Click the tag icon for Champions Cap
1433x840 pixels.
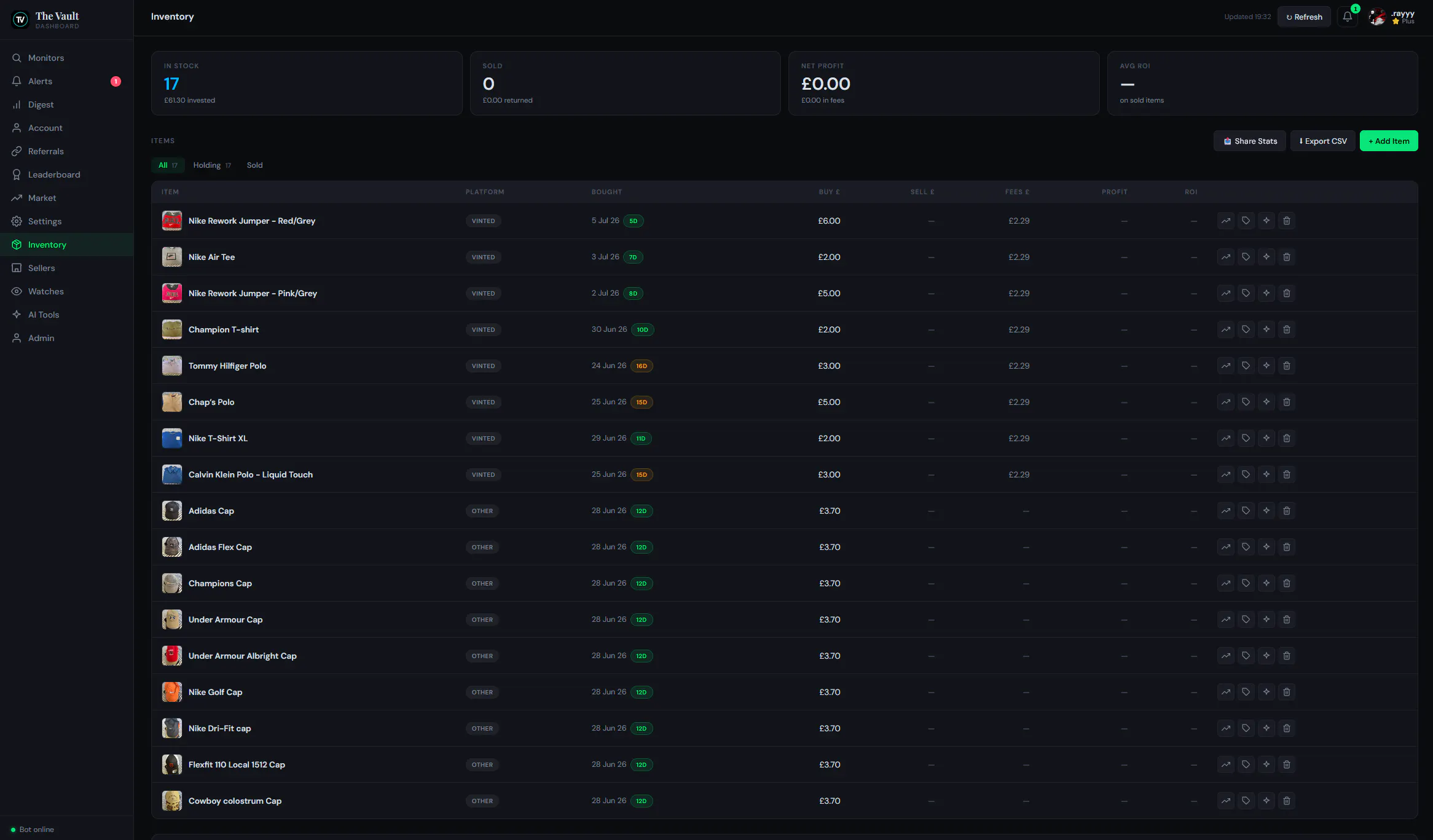pos(1246,583)
